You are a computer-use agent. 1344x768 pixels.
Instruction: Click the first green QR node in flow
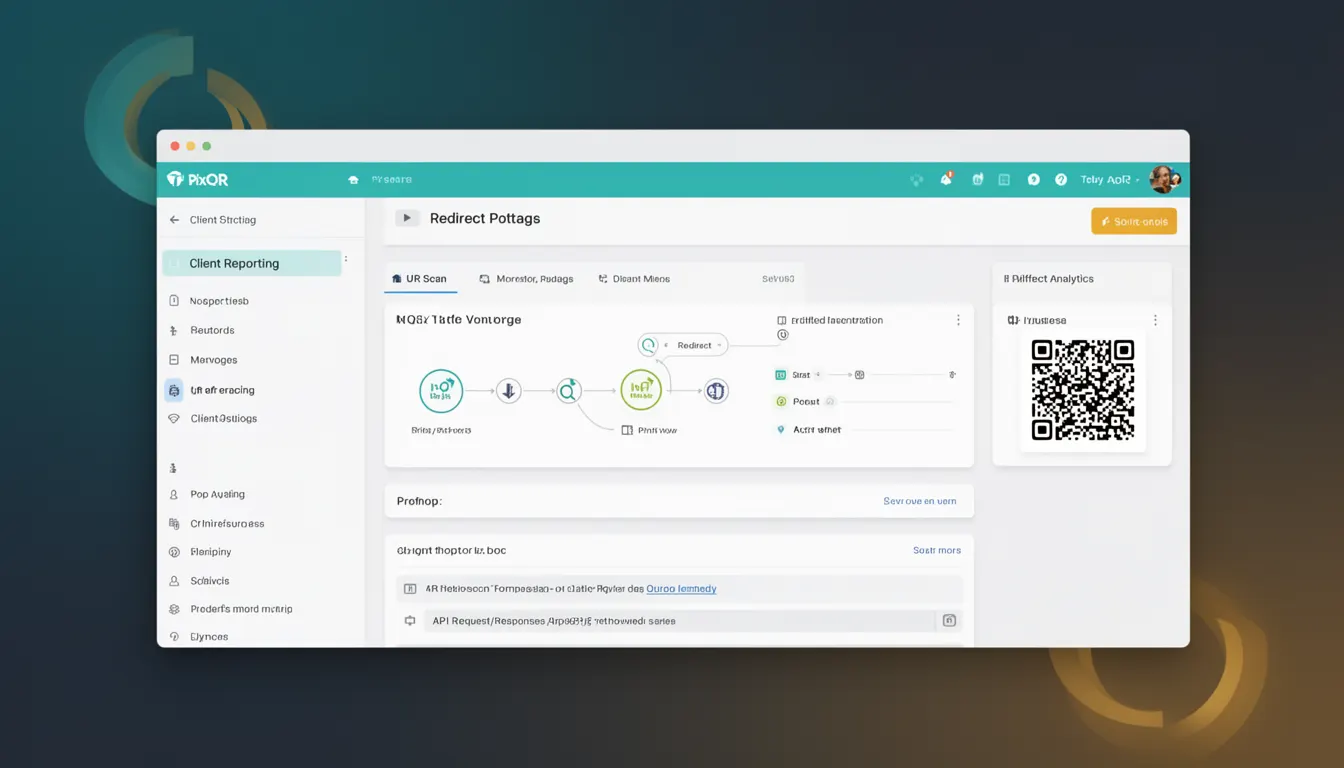(x=441, y=391)
